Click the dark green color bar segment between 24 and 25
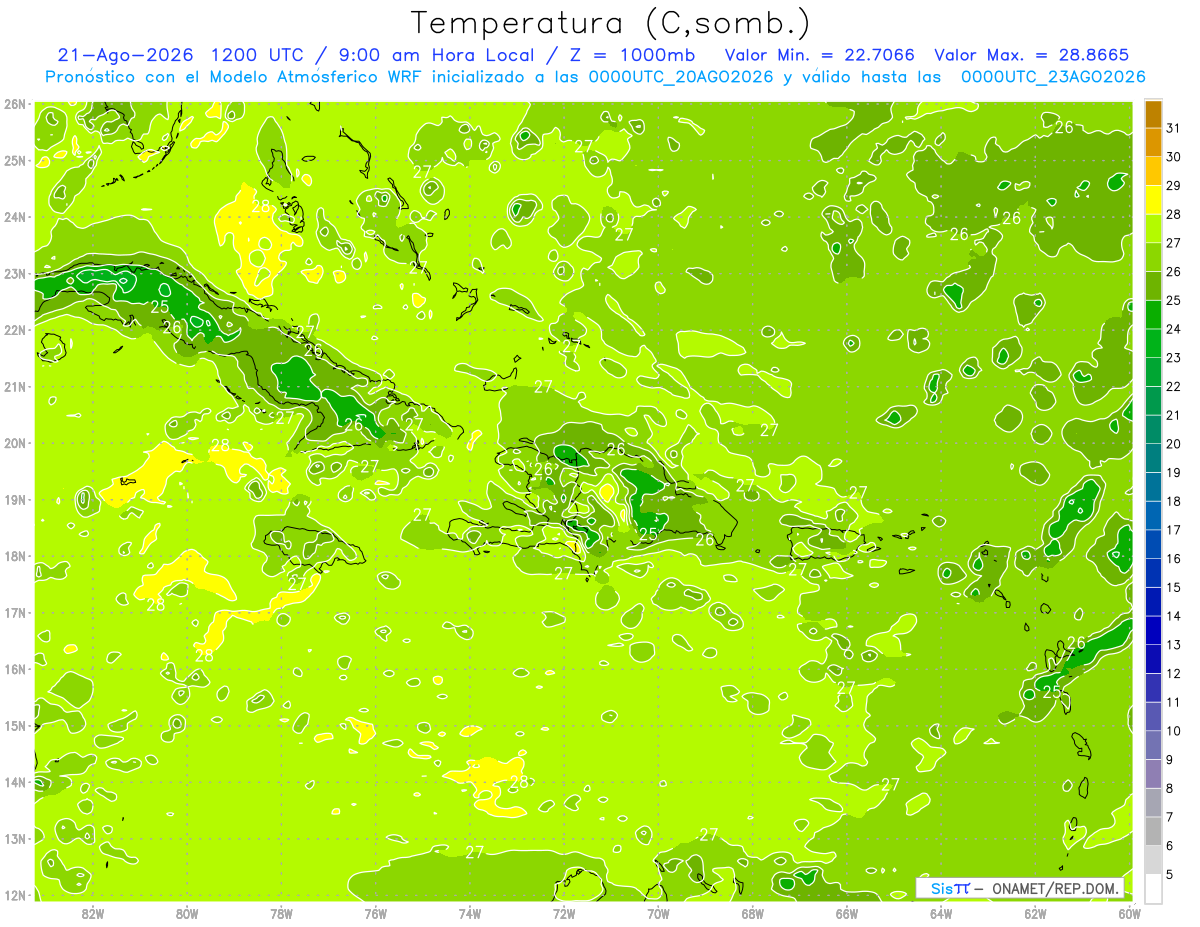1200x927 pixels. (x=1153, y=315)
